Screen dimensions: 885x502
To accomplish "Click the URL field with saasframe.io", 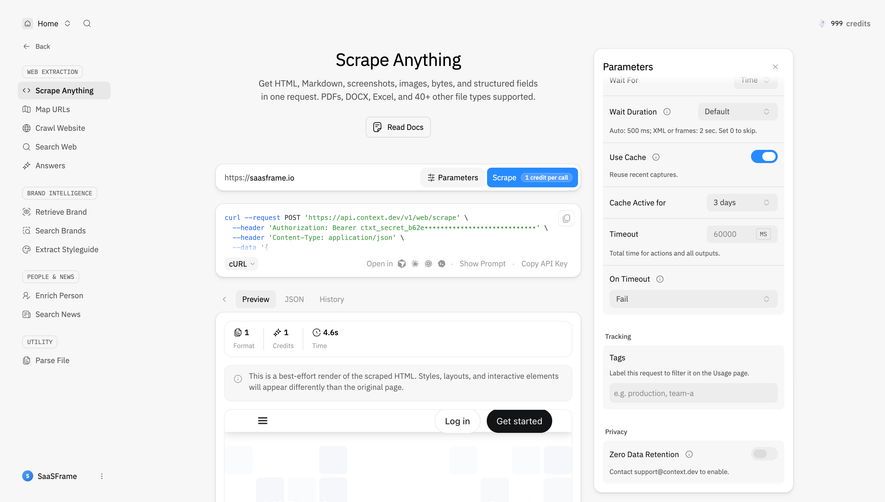I will click(320, 177).
